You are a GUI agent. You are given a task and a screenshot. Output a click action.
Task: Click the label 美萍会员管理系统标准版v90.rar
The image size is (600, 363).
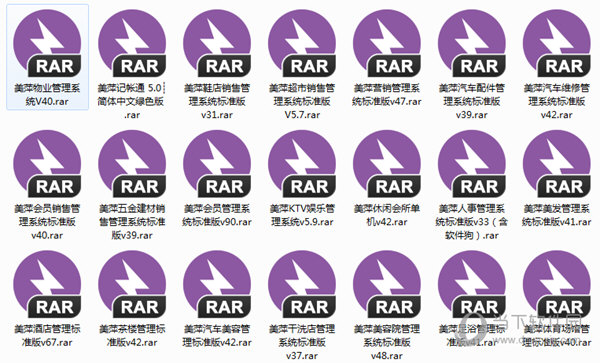click(217, 215)
